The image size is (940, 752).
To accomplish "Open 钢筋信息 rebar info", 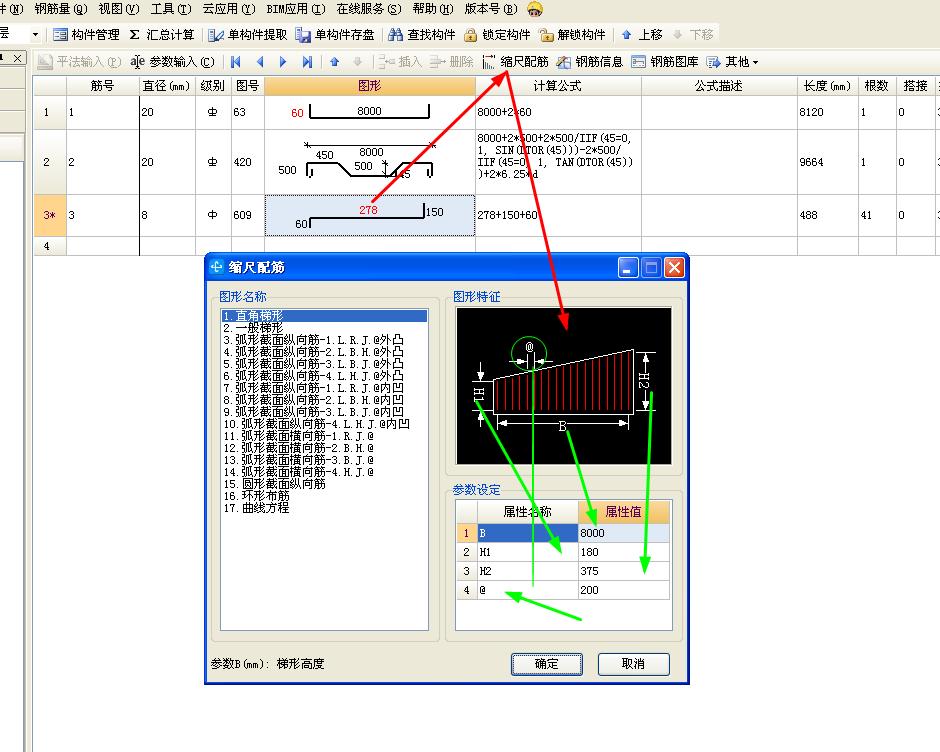I will [590, 62].
